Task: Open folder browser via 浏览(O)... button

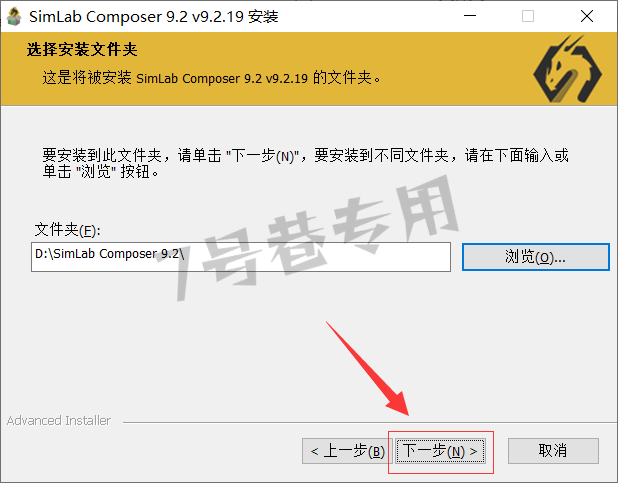Action: click(536, 257)
